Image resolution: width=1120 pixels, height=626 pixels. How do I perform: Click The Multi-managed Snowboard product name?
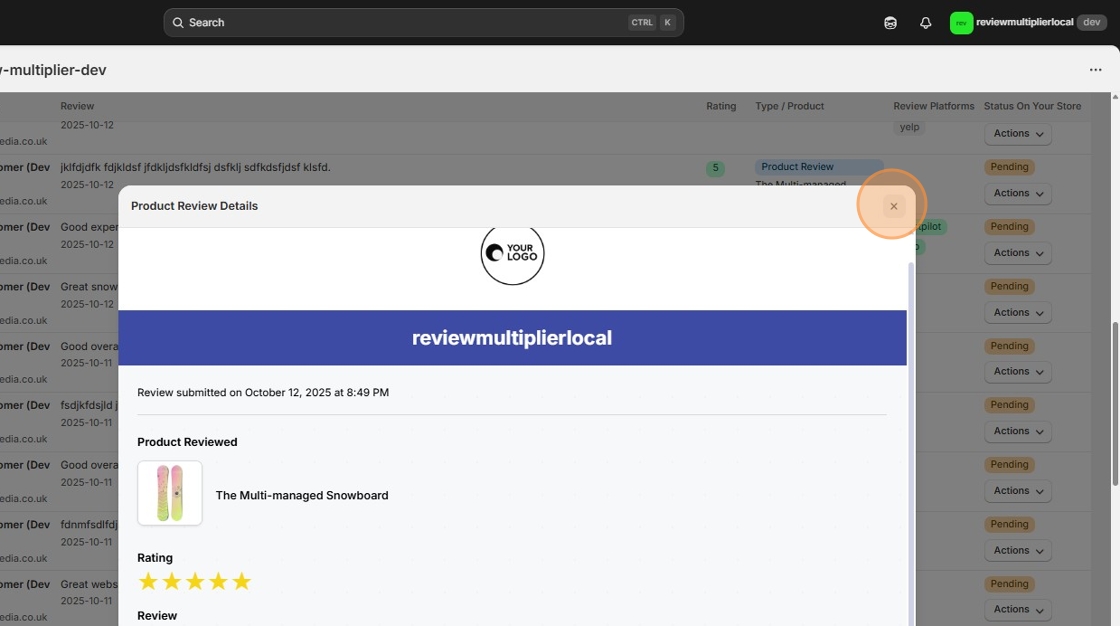pyautogui.click(x=302, y=496)
